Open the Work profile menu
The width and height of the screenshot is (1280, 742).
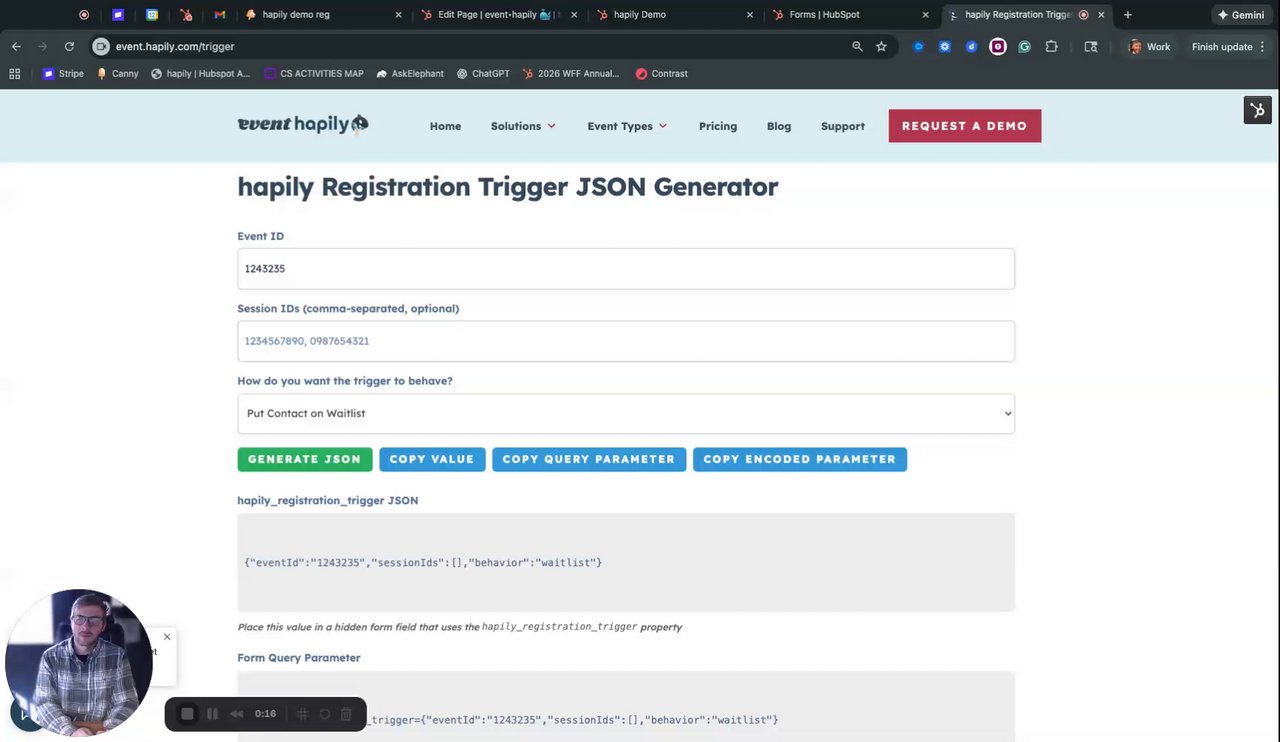[1149, 46]
